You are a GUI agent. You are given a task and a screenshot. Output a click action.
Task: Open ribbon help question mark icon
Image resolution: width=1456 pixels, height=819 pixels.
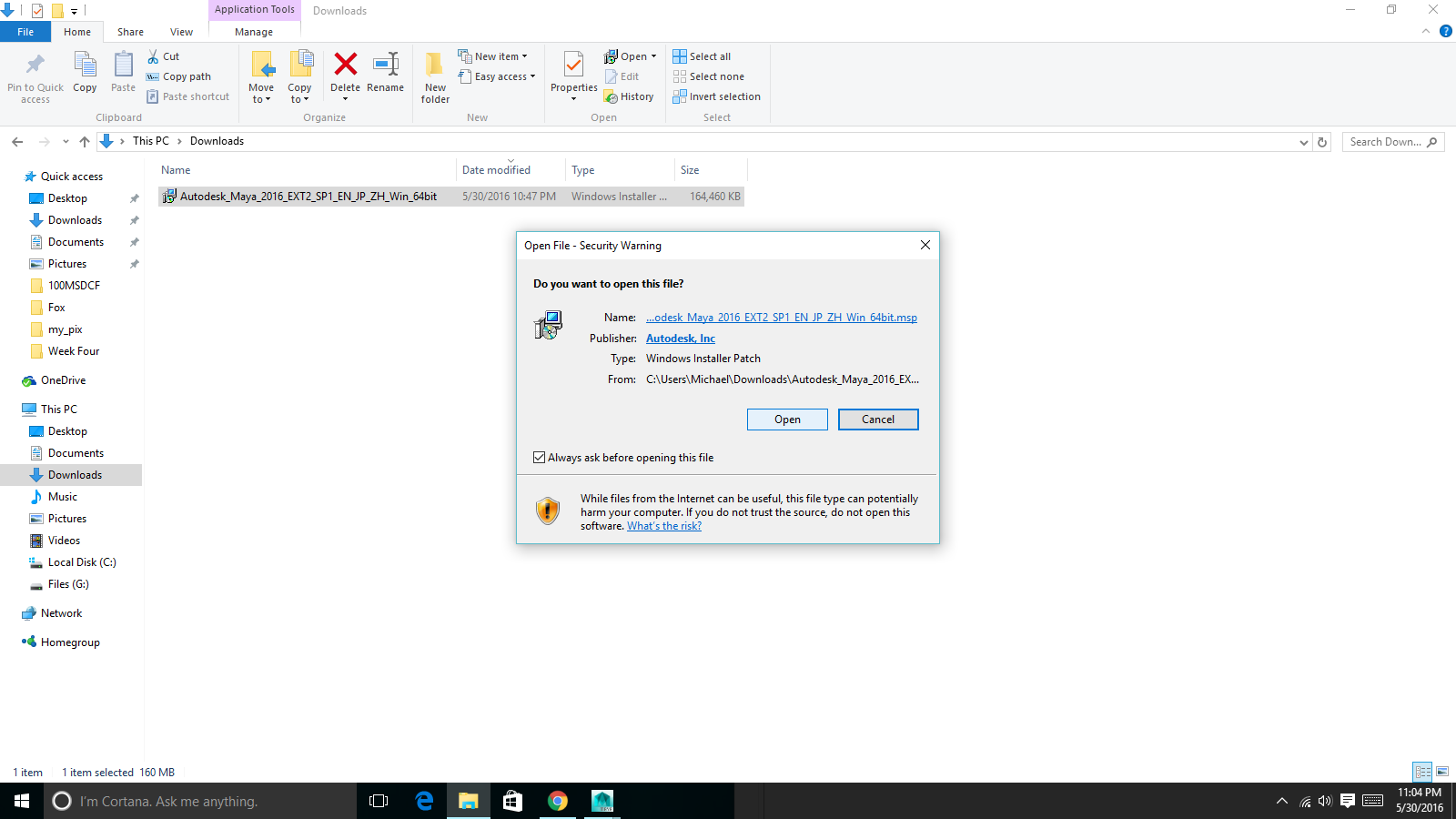[1446, 31]
